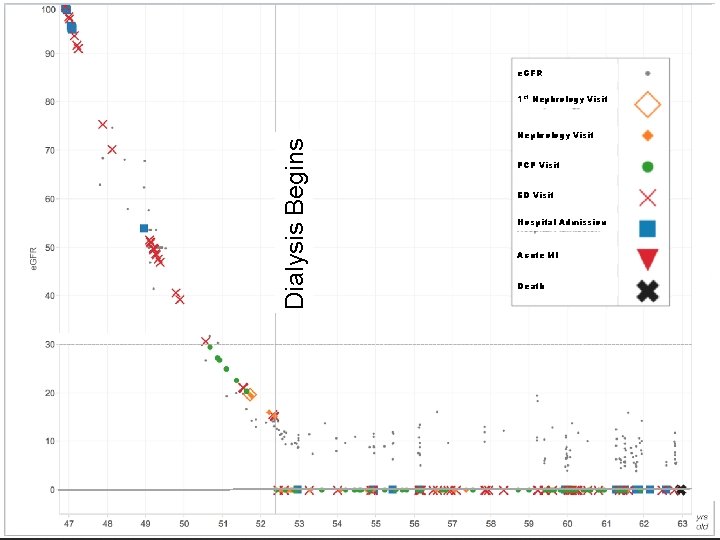This screenshot has height=540, width=720.
Task: Click the y-axis title 'eGFR'
Action: tap(34, 258)
